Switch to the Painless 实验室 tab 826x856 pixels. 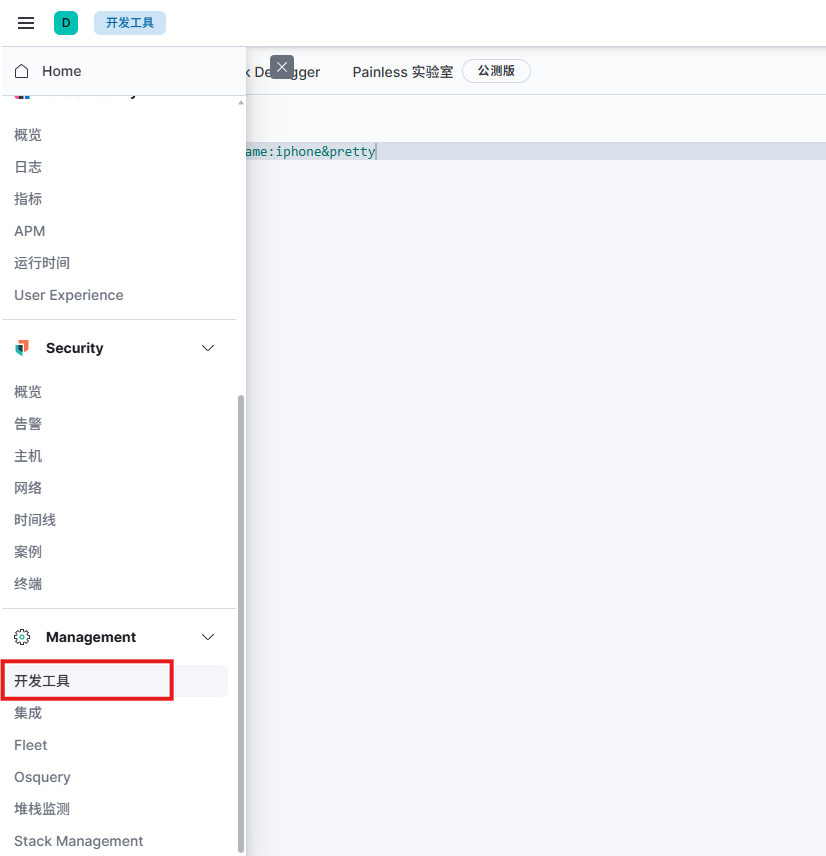pyautogui.click(x=402, y=72)
